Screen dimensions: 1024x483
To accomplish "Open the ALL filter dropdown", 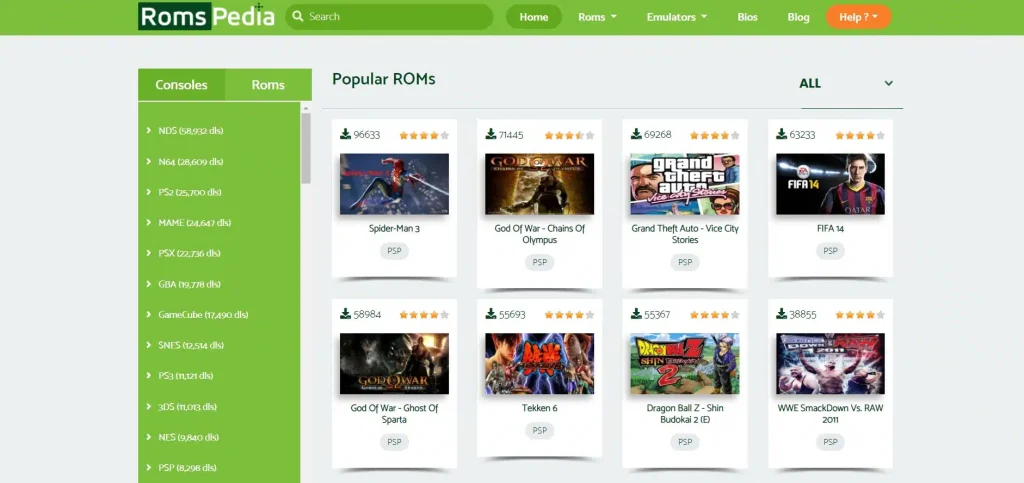I will click(852, 84).
